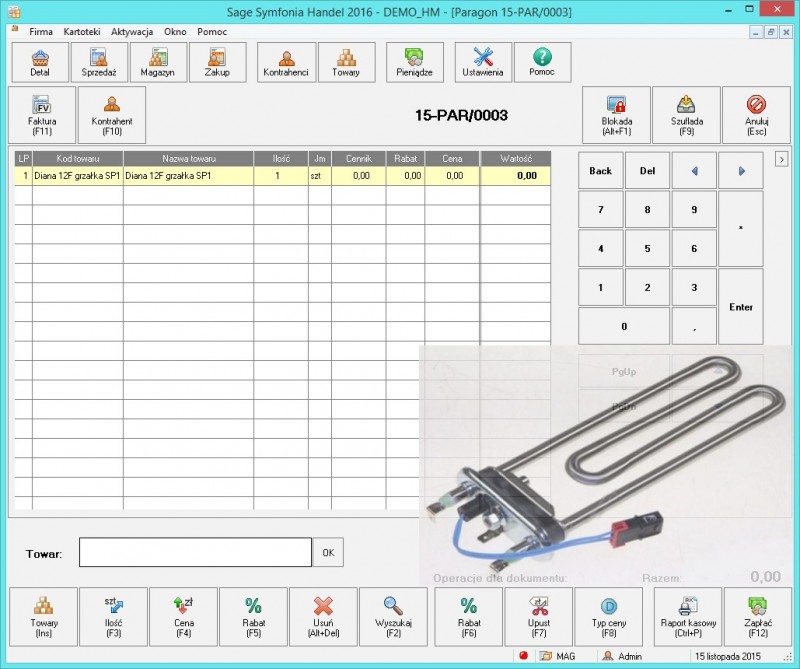Click the Del keypad button
800x669 pixels.
[647, 171]
